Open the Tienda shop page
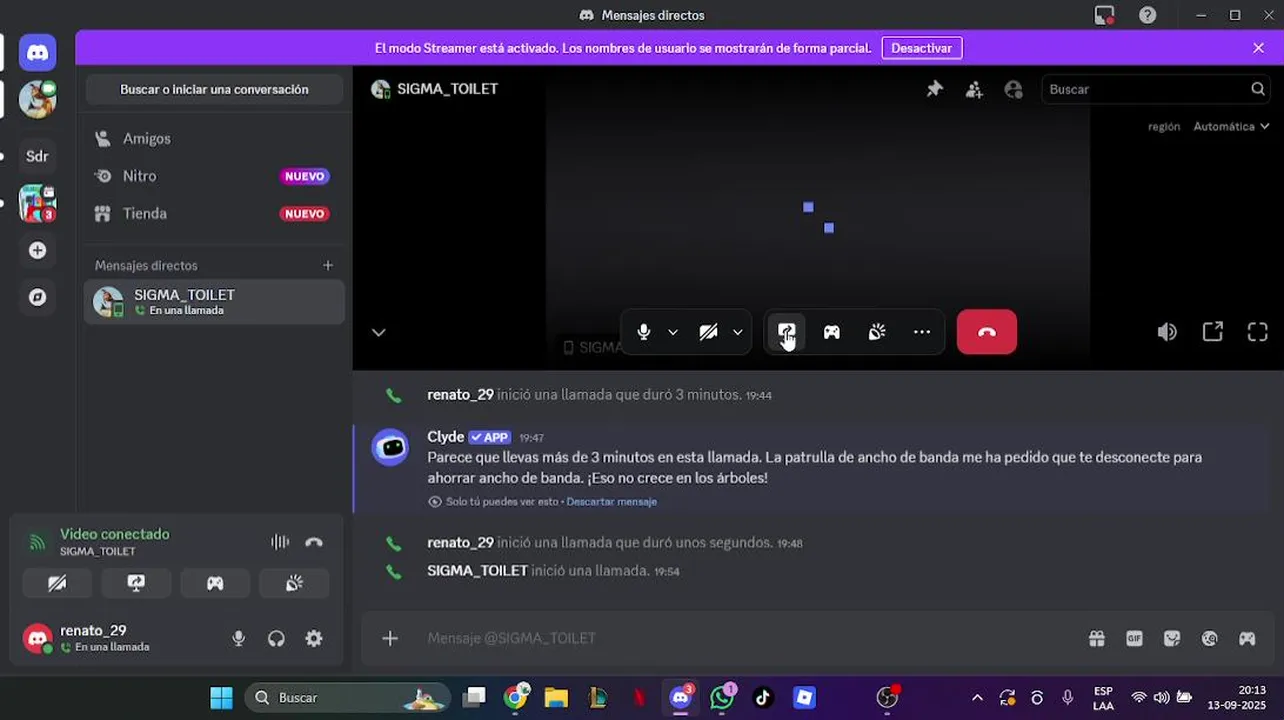1284x720 pixels. coord(215,213)
